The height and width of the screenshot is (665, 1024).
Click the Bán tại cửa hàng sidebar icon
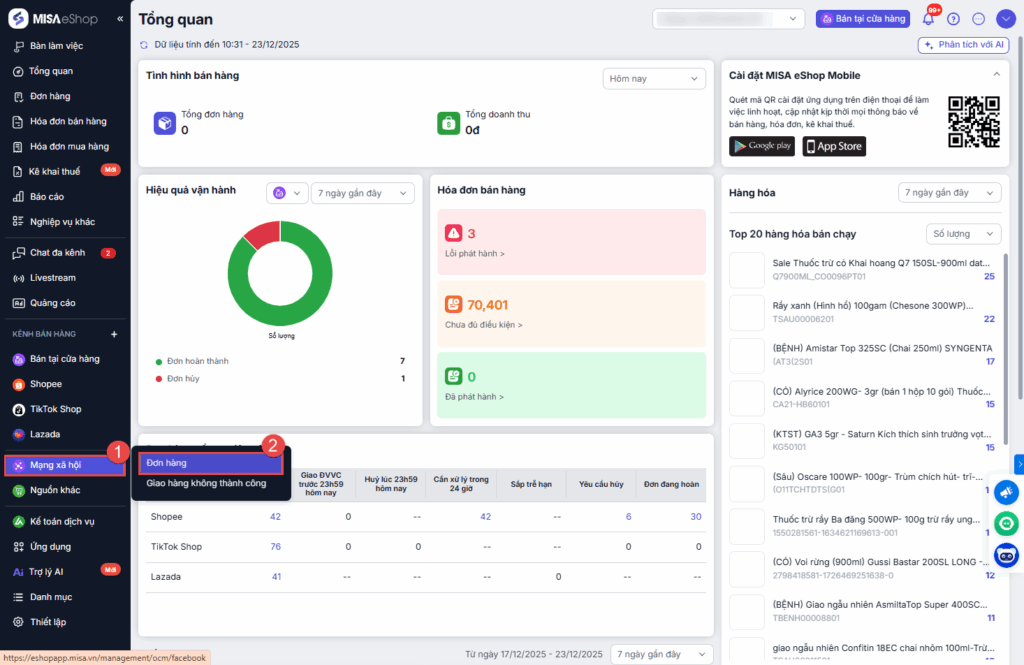(18, 359)
